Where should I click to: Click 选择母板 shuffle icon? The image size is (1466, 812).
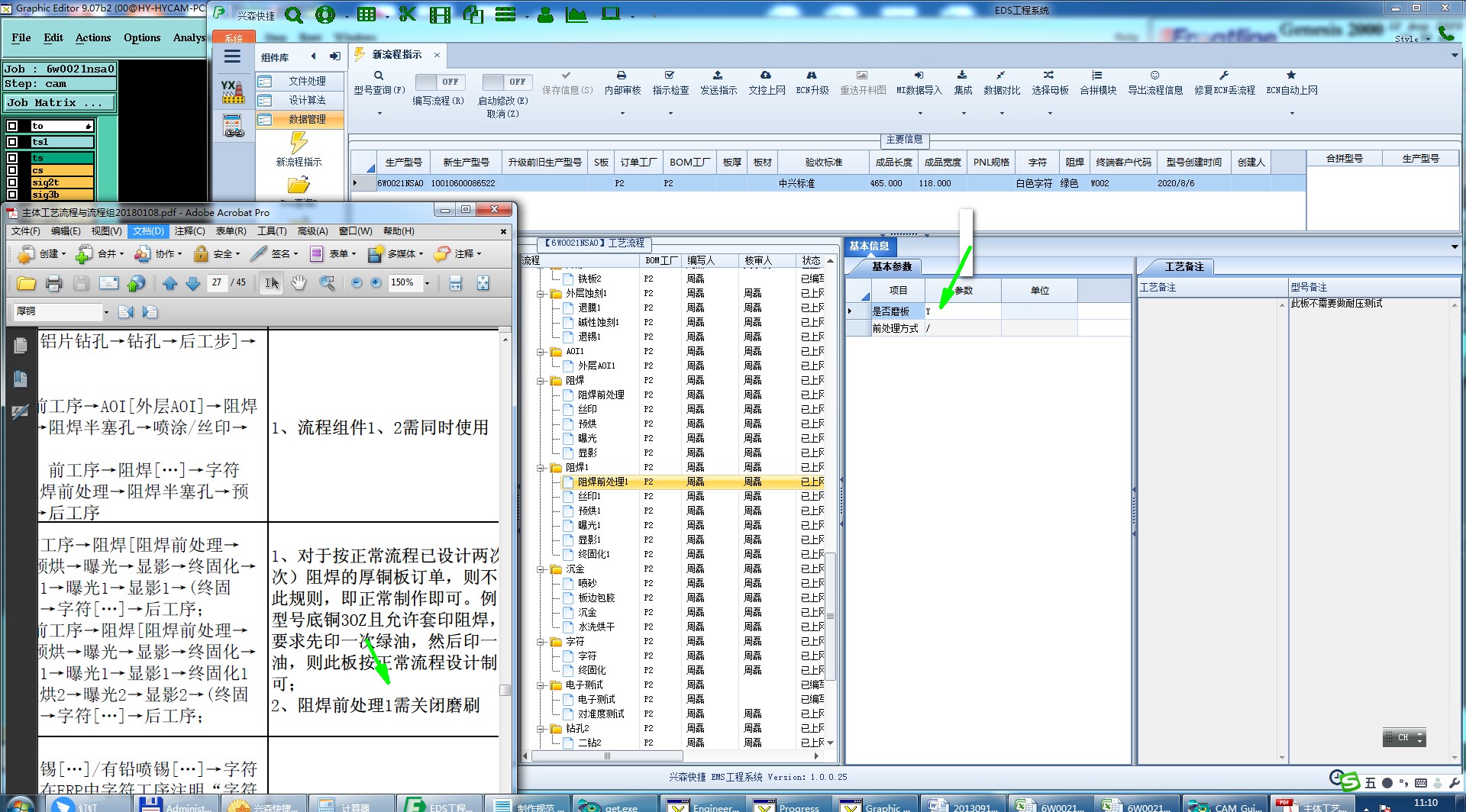coord(1049,76)
